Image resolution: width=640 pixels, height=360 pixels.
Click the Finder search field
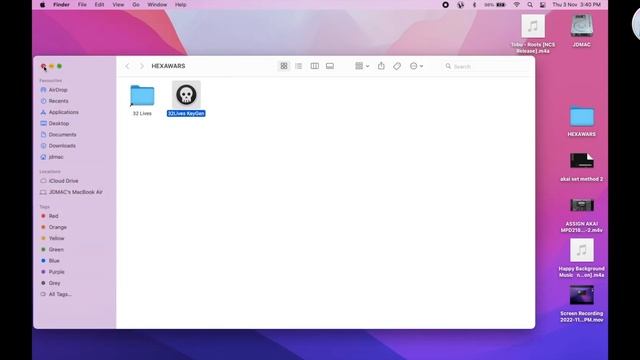pyautogui.click(x=486, y=66)
